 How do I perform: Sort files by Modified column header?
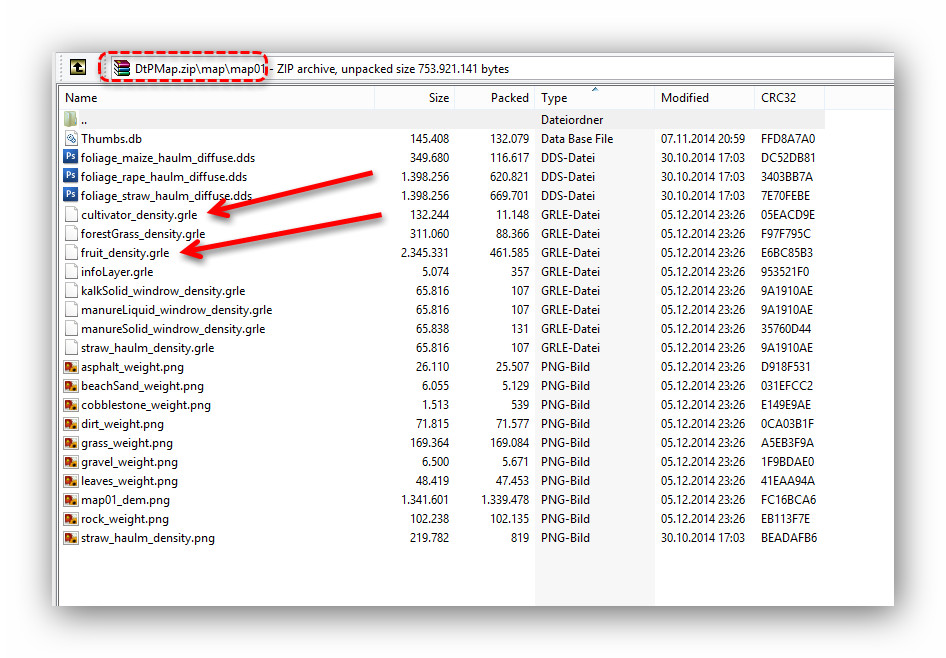pos(684,98)
